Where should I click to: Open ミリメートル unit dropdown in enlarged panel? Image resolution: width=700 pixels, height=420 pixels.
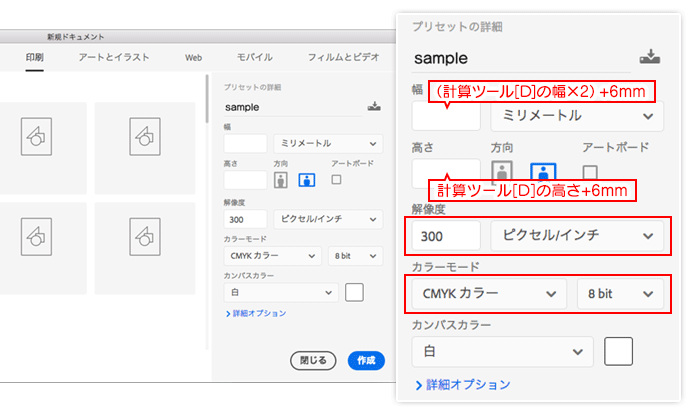(577, 115)
